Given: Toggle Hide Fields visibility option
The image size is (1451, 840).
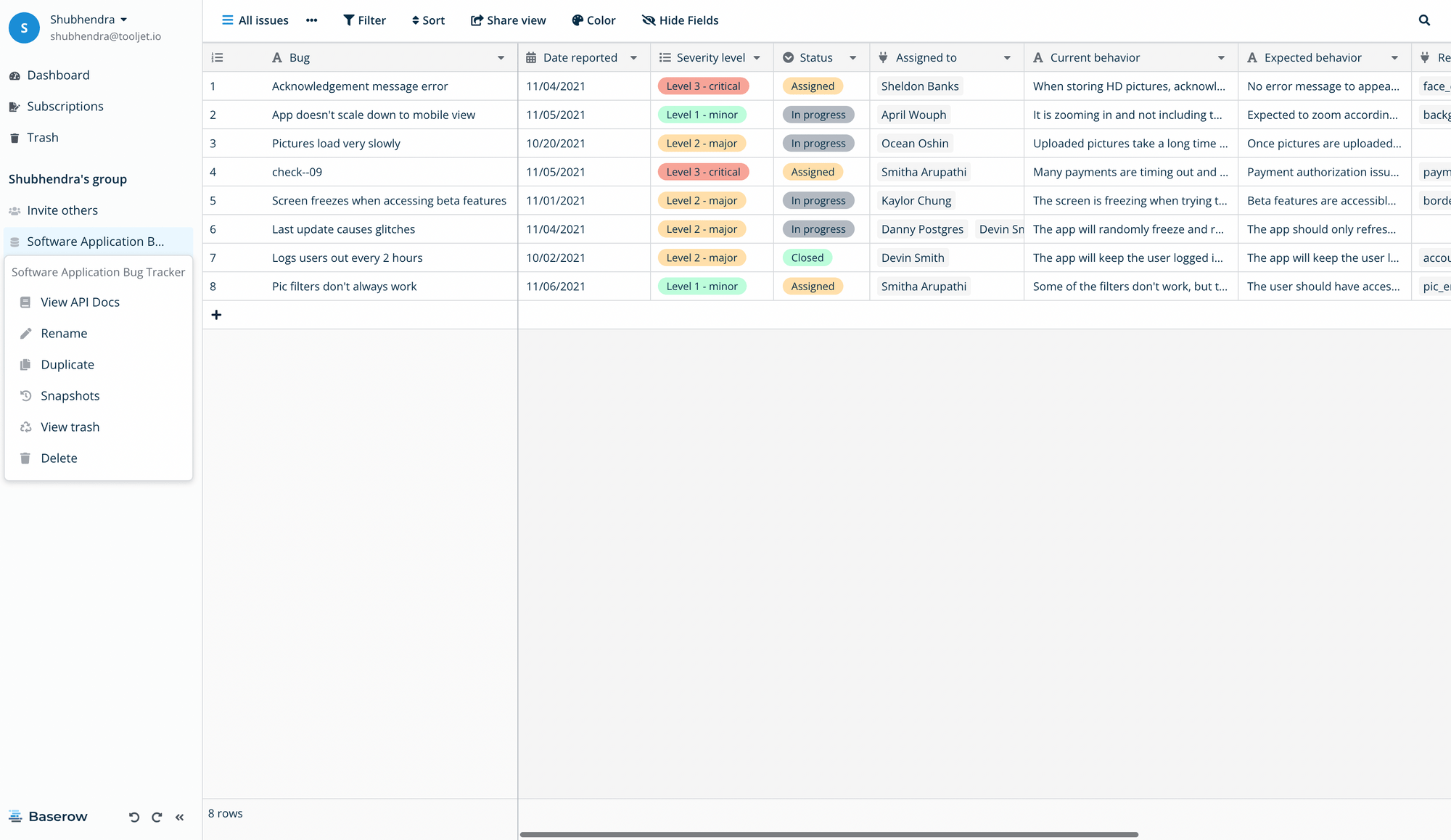Looking at the screenshot, I should [680, 20].
